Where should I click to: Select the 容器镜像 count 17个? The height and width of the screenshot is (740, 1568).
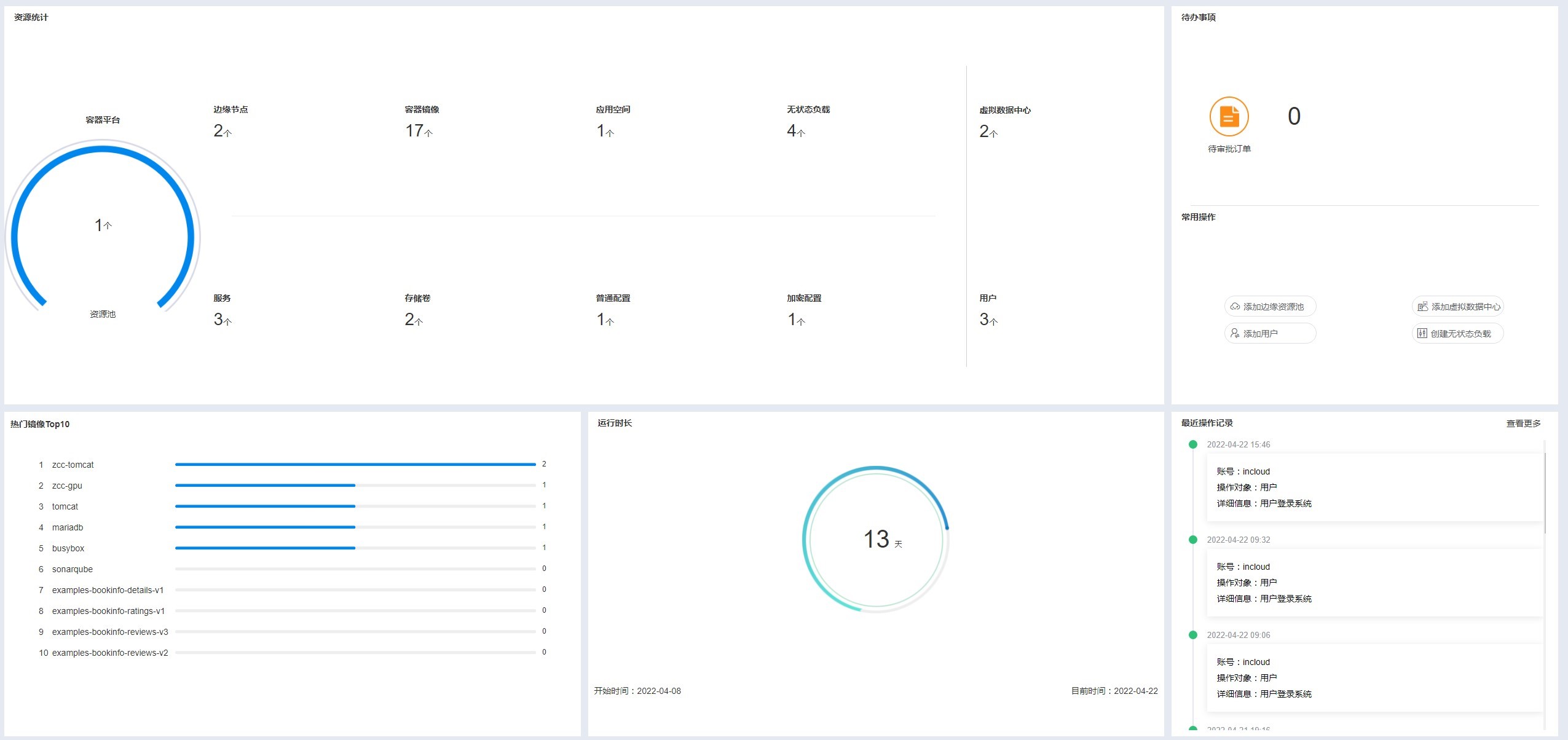point(418,131)
